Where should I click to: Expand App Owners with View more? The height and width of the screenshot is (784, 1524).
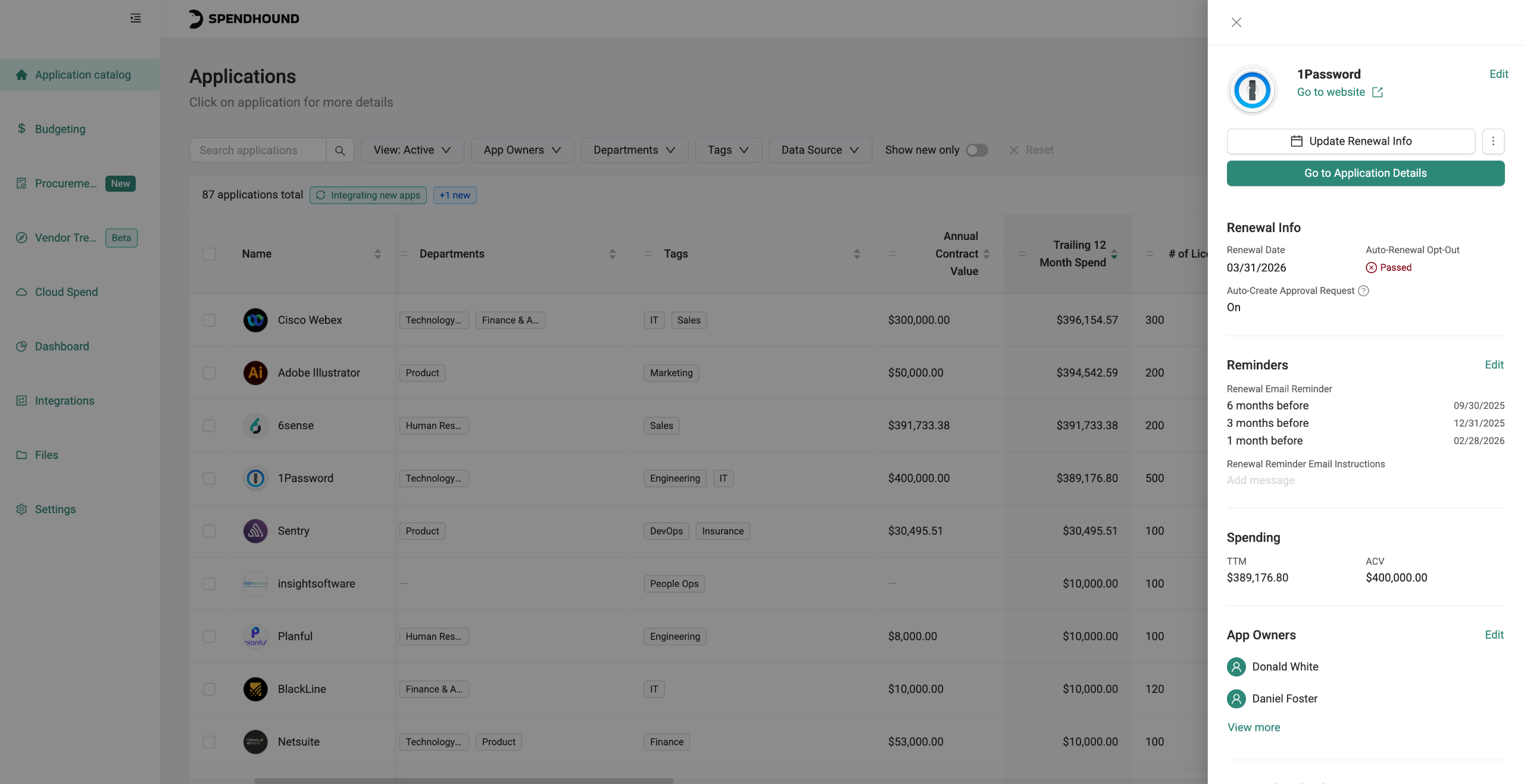tap(1254, 727)
